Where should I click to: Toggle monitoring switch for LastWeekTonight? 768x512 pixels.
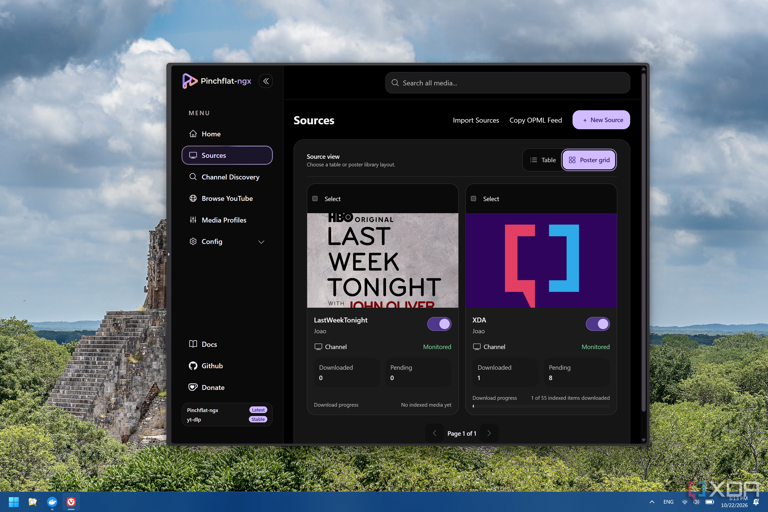[x=439, y=324]
